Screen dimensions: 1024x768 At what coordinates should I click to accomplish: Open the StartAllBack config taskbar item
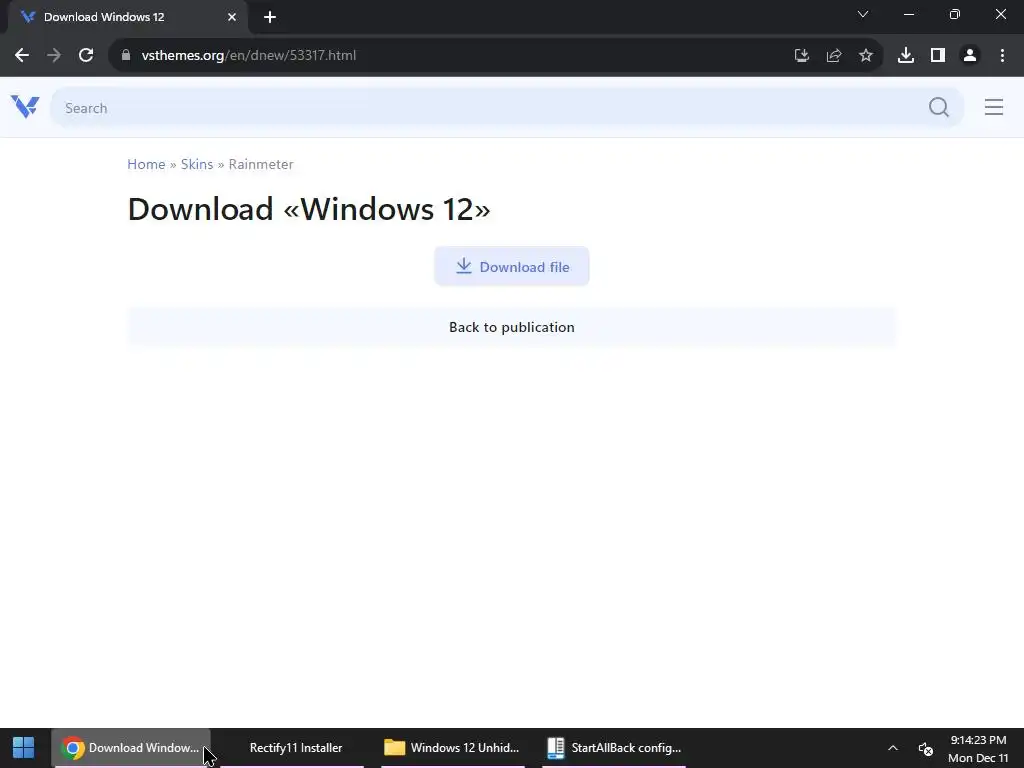[614, 748]
